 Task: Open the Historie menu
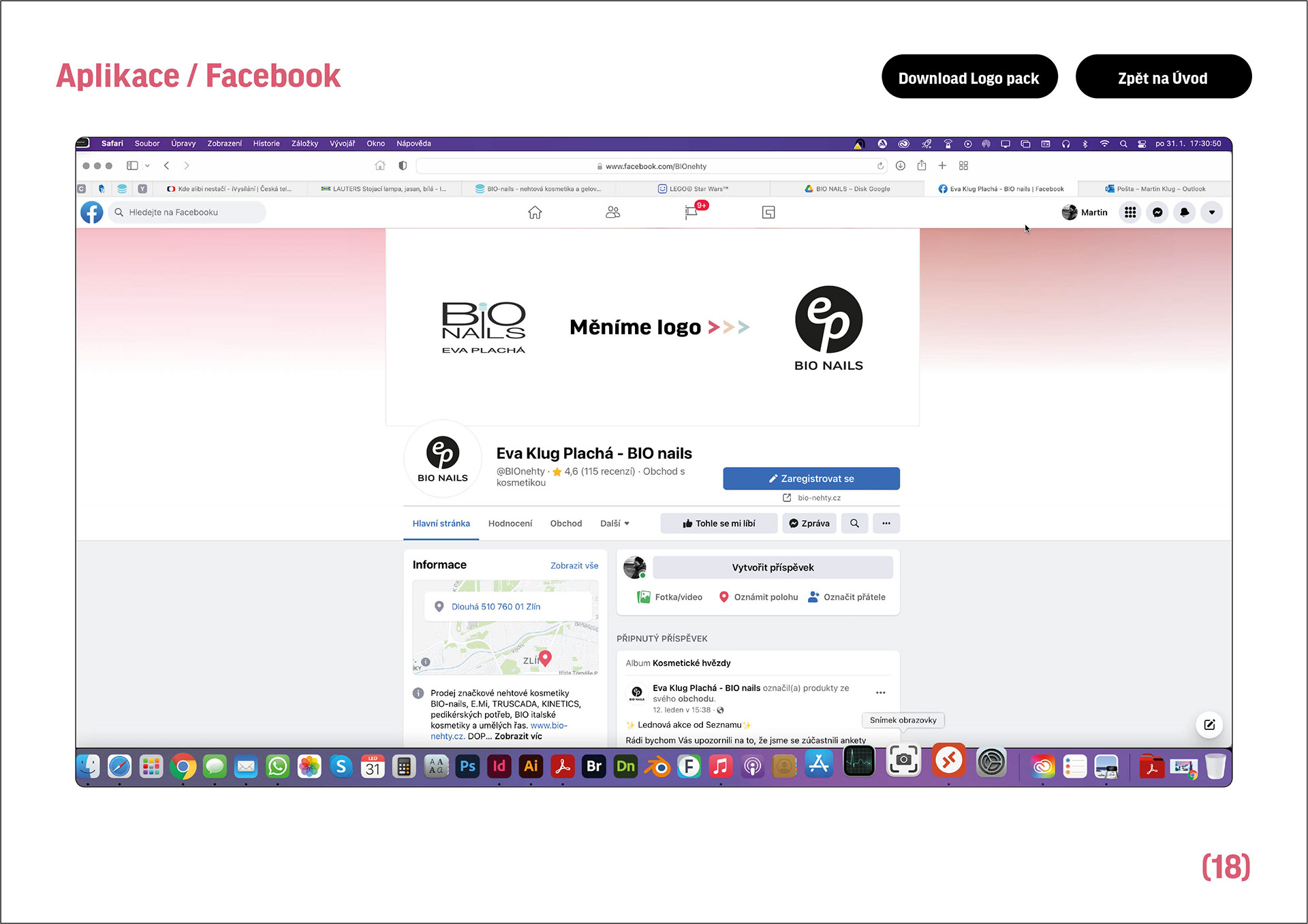point(266,144)
